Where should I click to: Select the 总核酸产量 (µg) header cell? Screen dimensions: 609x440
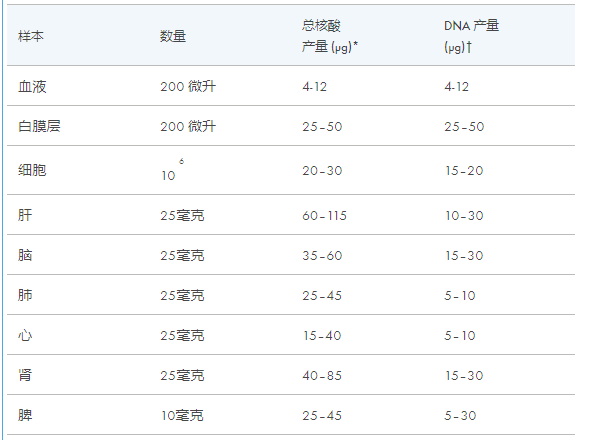[x=330, y=36]
